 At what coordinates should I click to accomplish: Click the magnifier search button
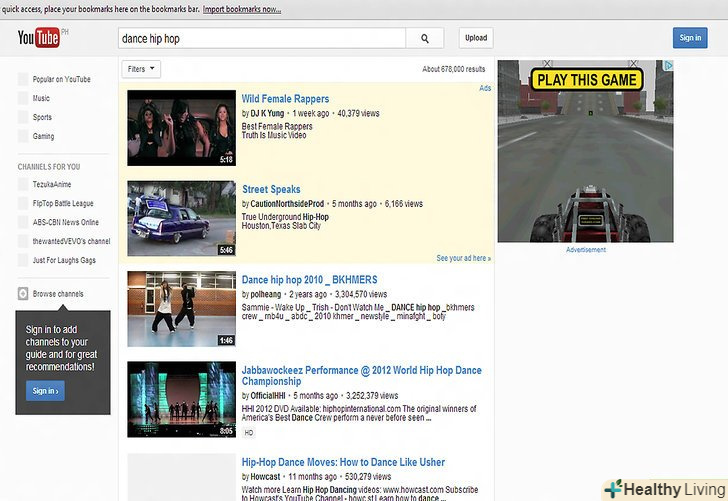coord(425,39)
